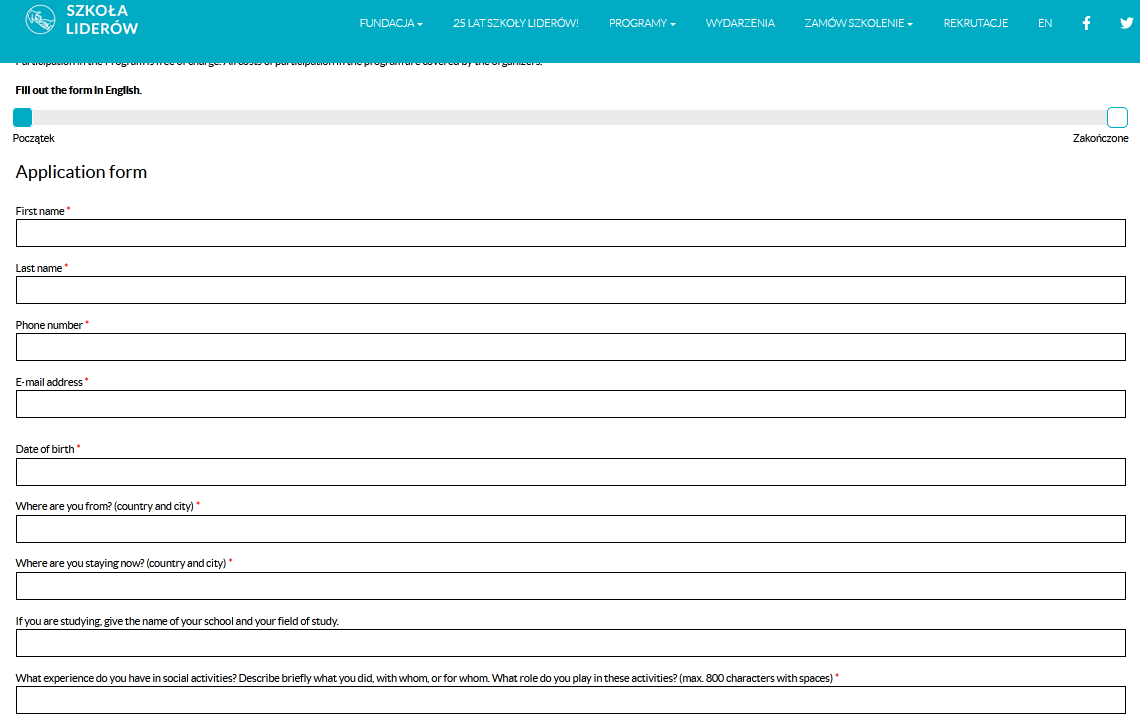Select the 'Początek' progress label
The image size is (1140, 723).
33,138
